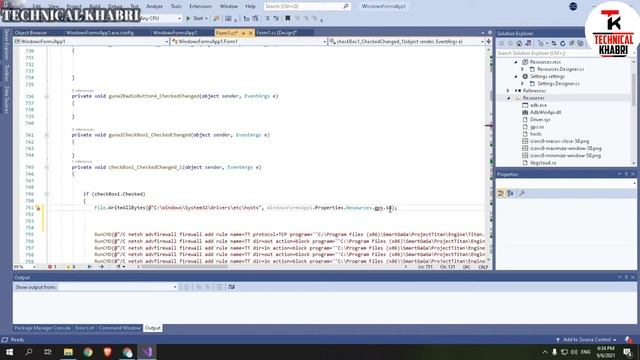Click the toggle word wrap icon in Output
640x360 pixels.
pyautogui.click(x=231, y=287)
